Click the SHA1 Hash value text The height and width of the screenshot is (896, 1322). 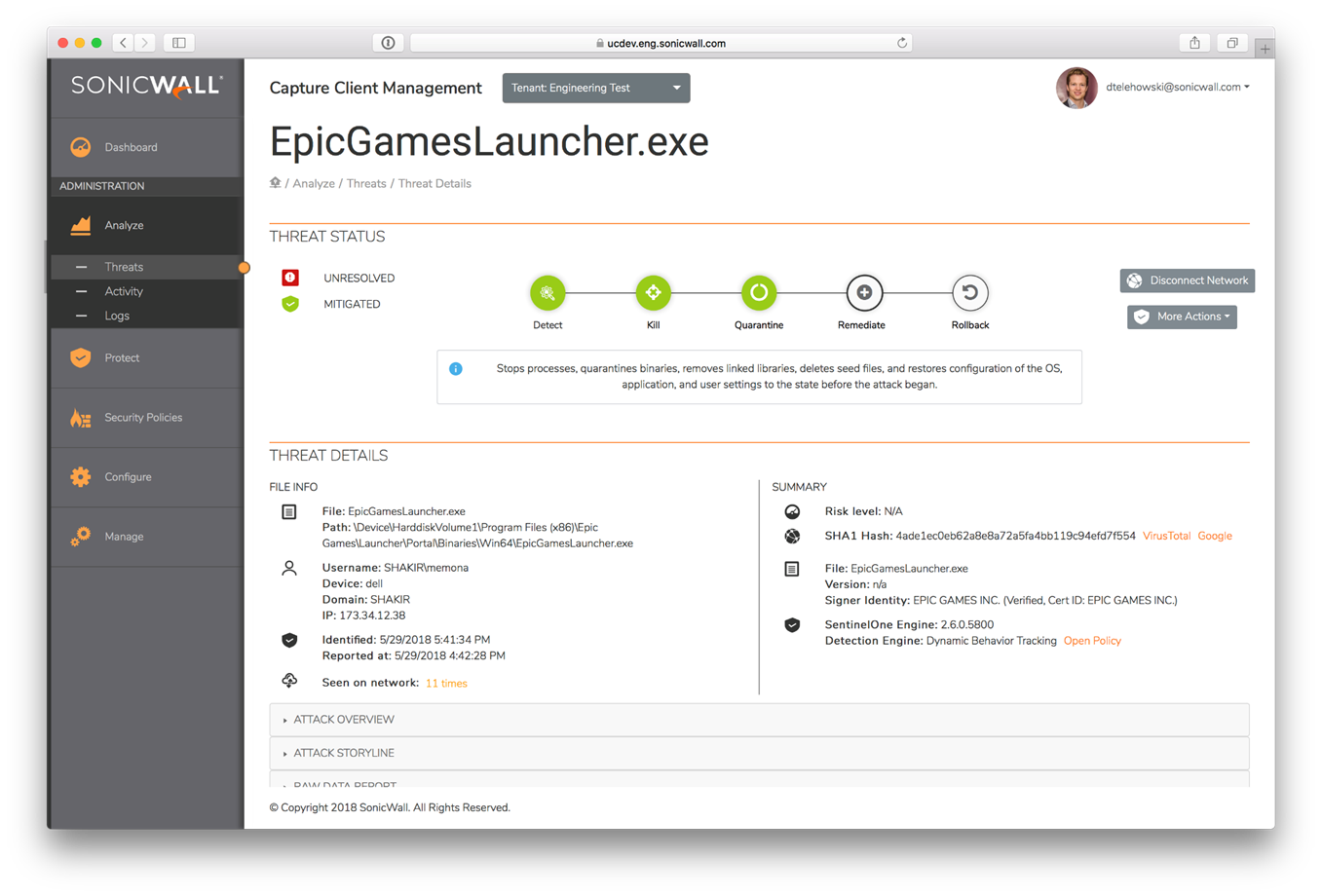(1015, 536)
